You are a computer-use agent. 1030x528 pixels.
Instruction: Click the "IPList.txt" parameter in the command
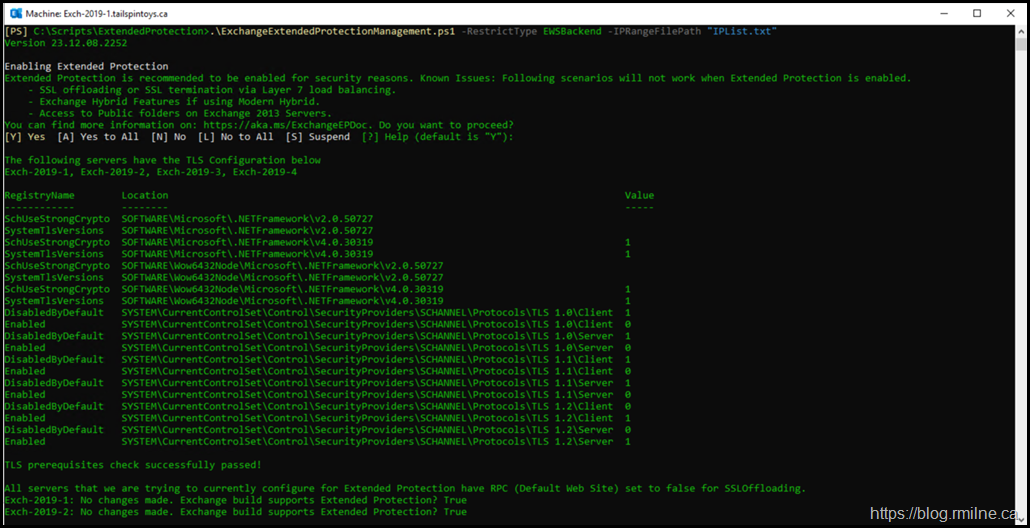coord(742,31)
